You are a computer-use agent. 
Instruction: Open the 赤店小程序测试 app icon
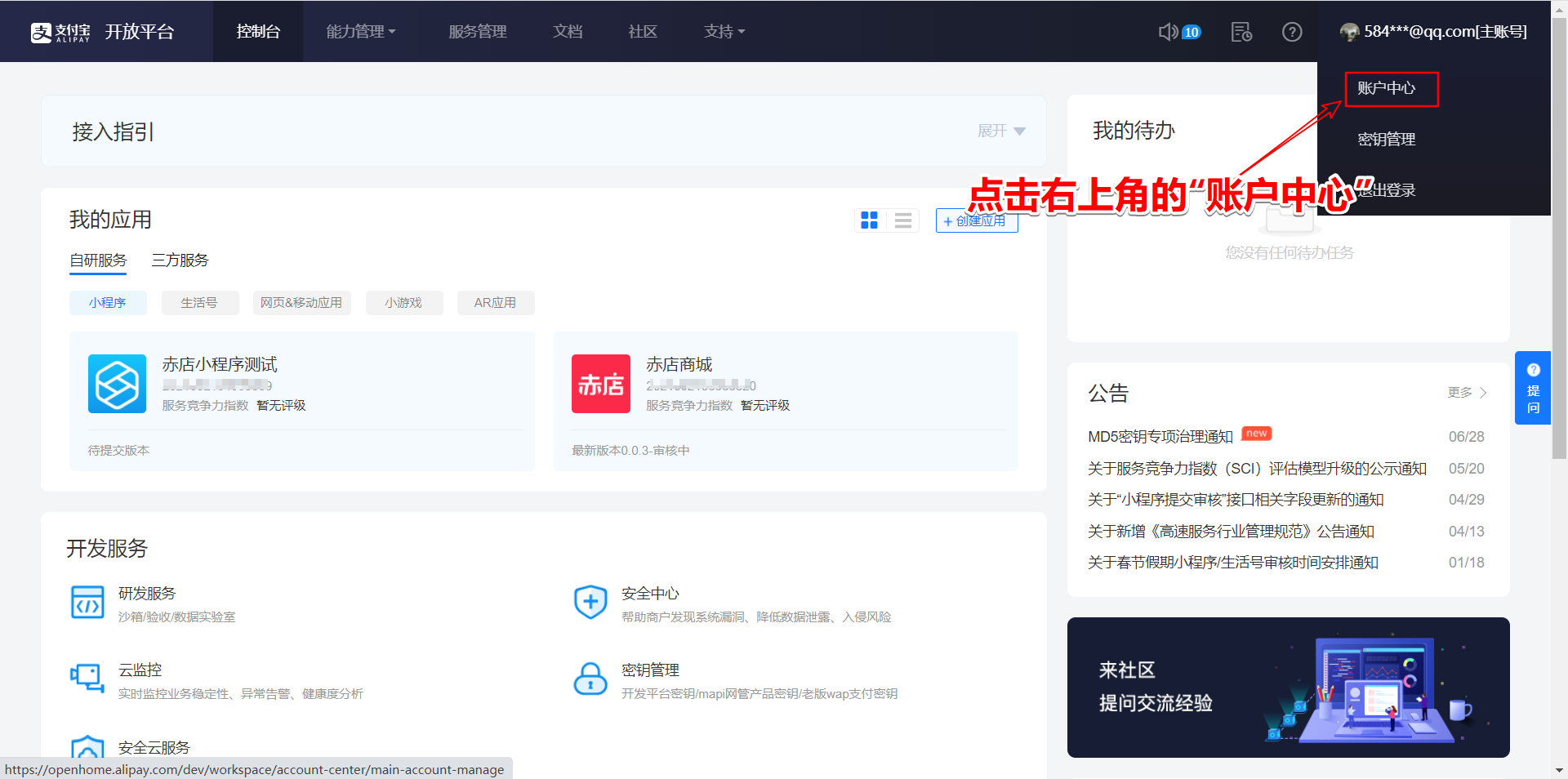117,384
